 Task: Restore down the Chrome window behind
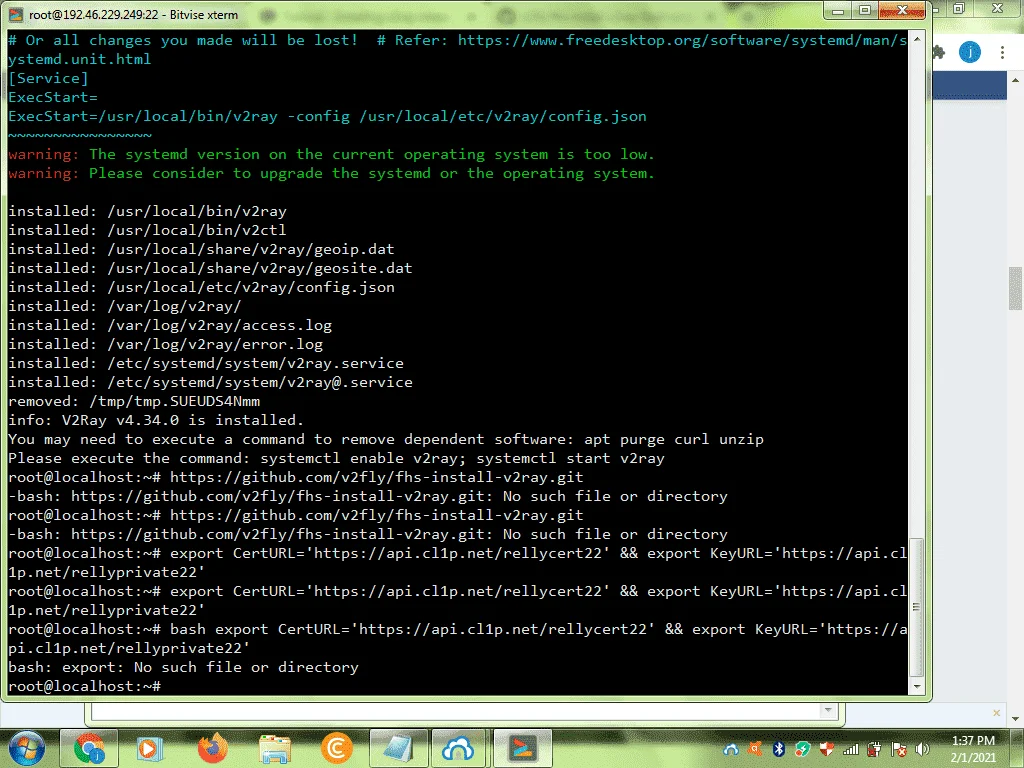point(959,8)
